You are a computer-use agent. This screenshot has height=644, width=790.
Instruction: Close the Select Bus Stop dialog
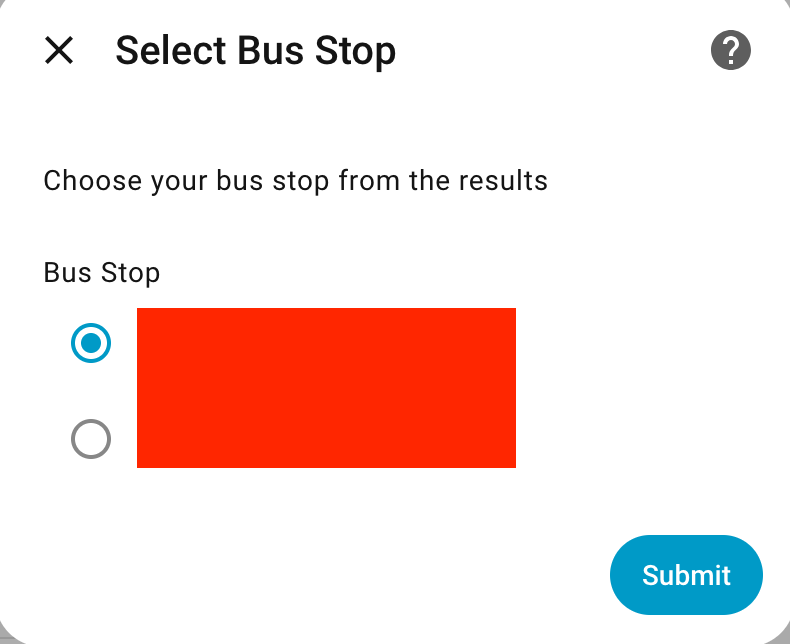60,50
